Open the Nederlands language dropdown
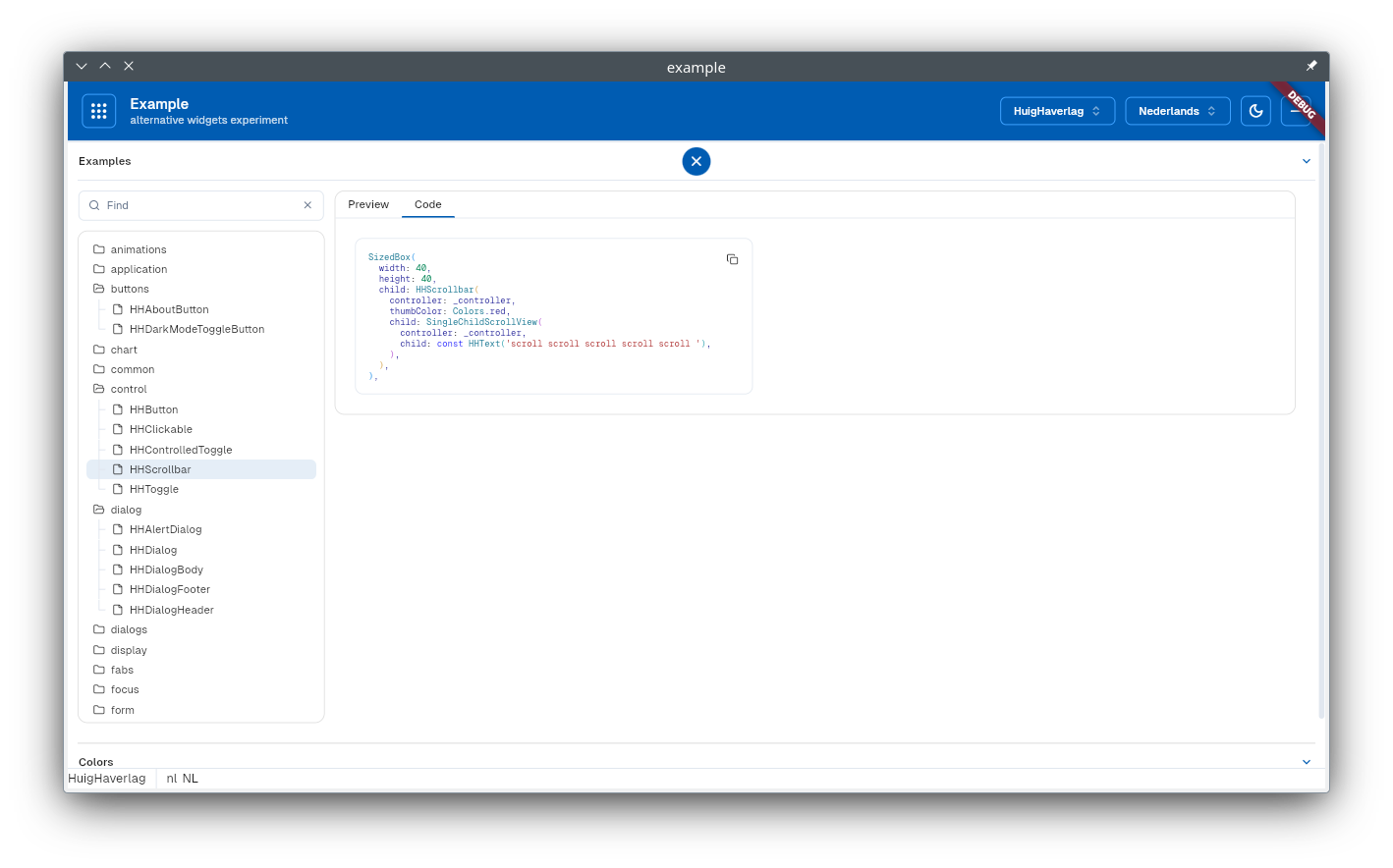1393x868 pixels. 1177,111
